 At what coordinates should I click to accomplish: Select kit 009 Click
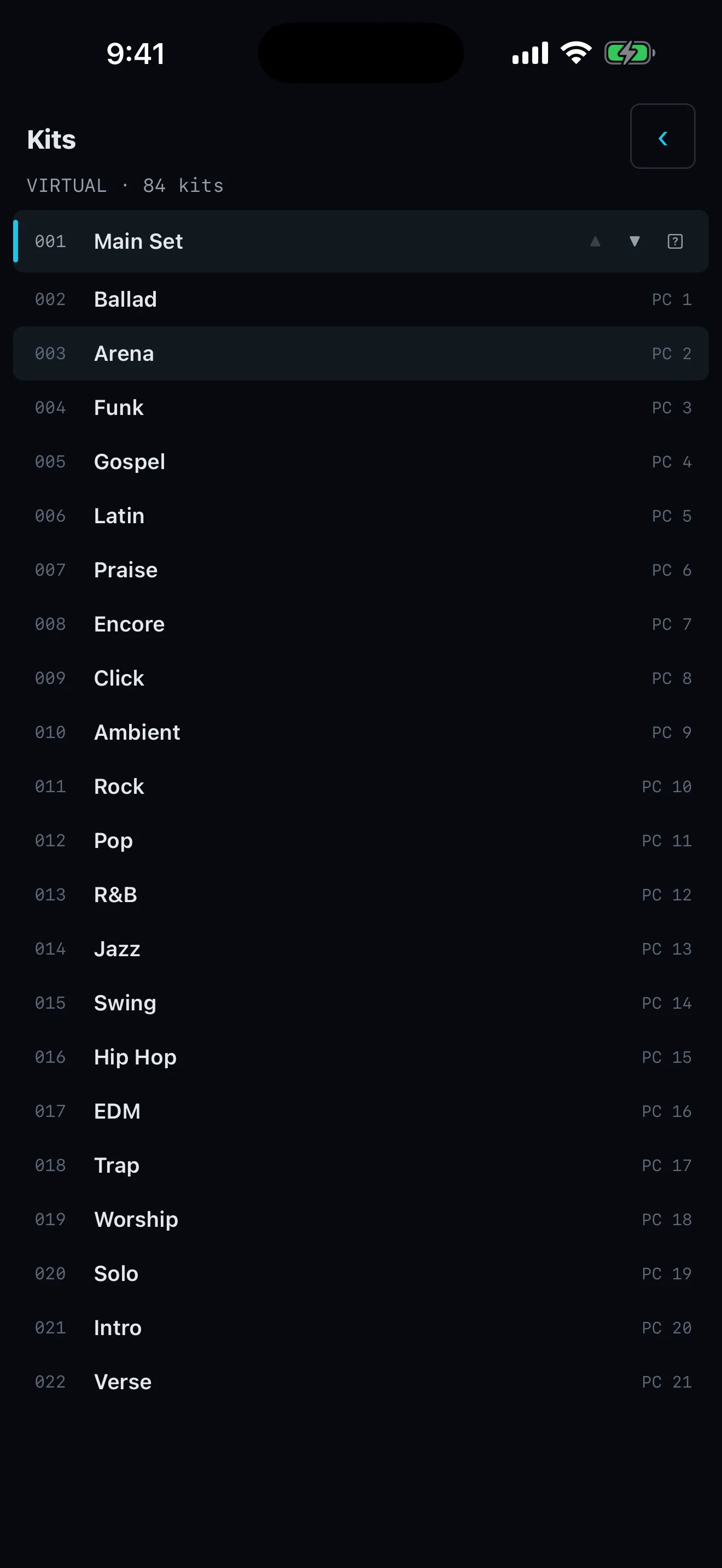point(361,678)
